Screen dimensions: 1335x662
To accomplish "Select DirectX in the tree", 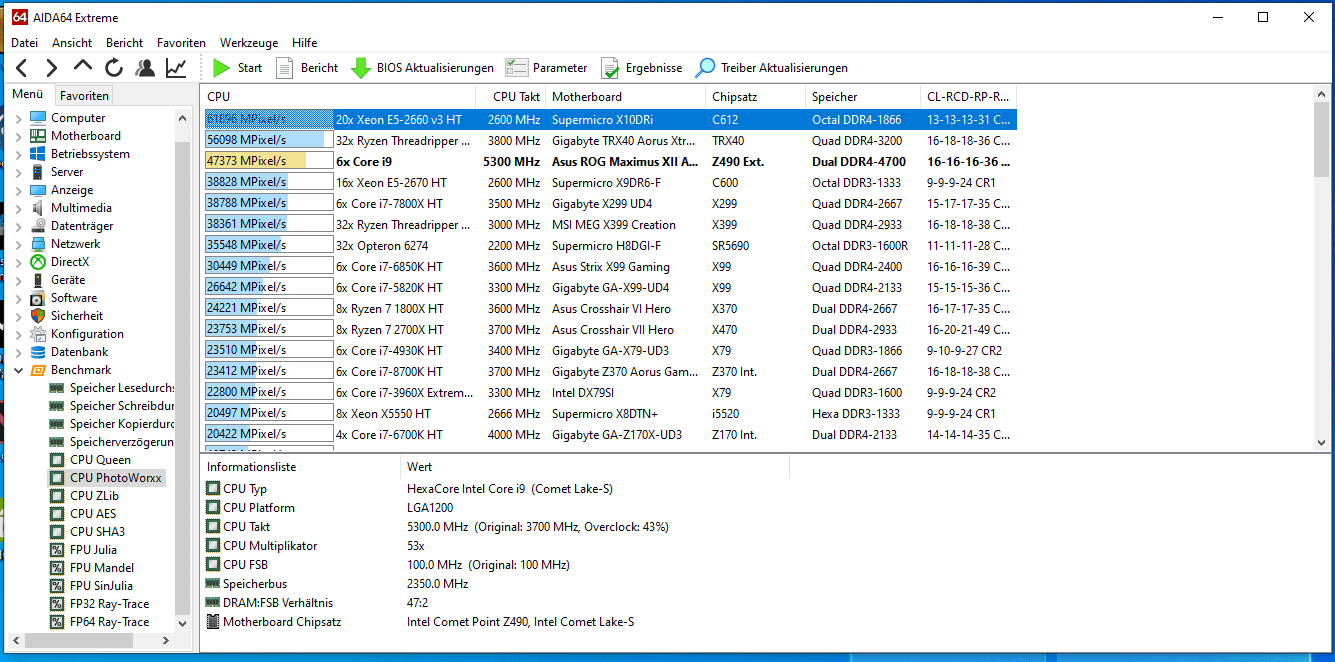I will 70,262.
